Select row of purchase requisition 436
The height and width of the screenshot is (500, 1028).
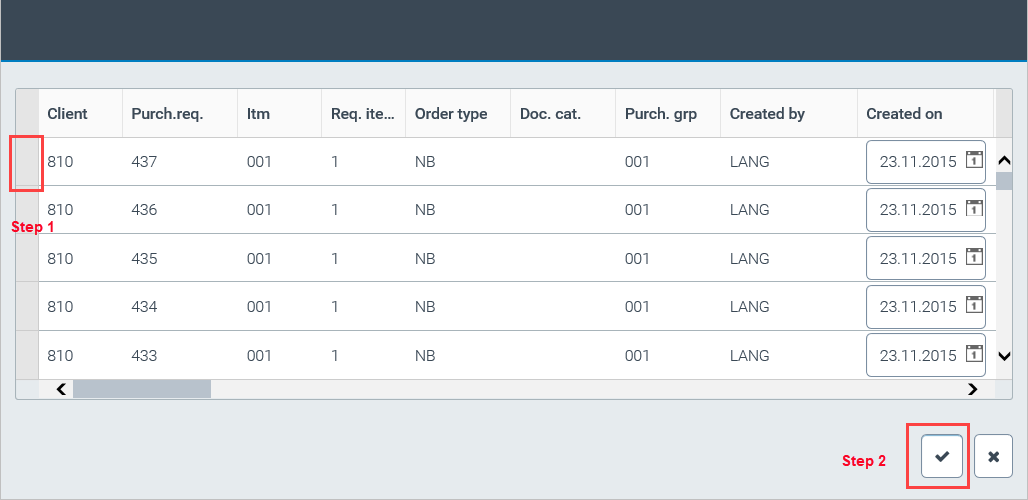27,210
